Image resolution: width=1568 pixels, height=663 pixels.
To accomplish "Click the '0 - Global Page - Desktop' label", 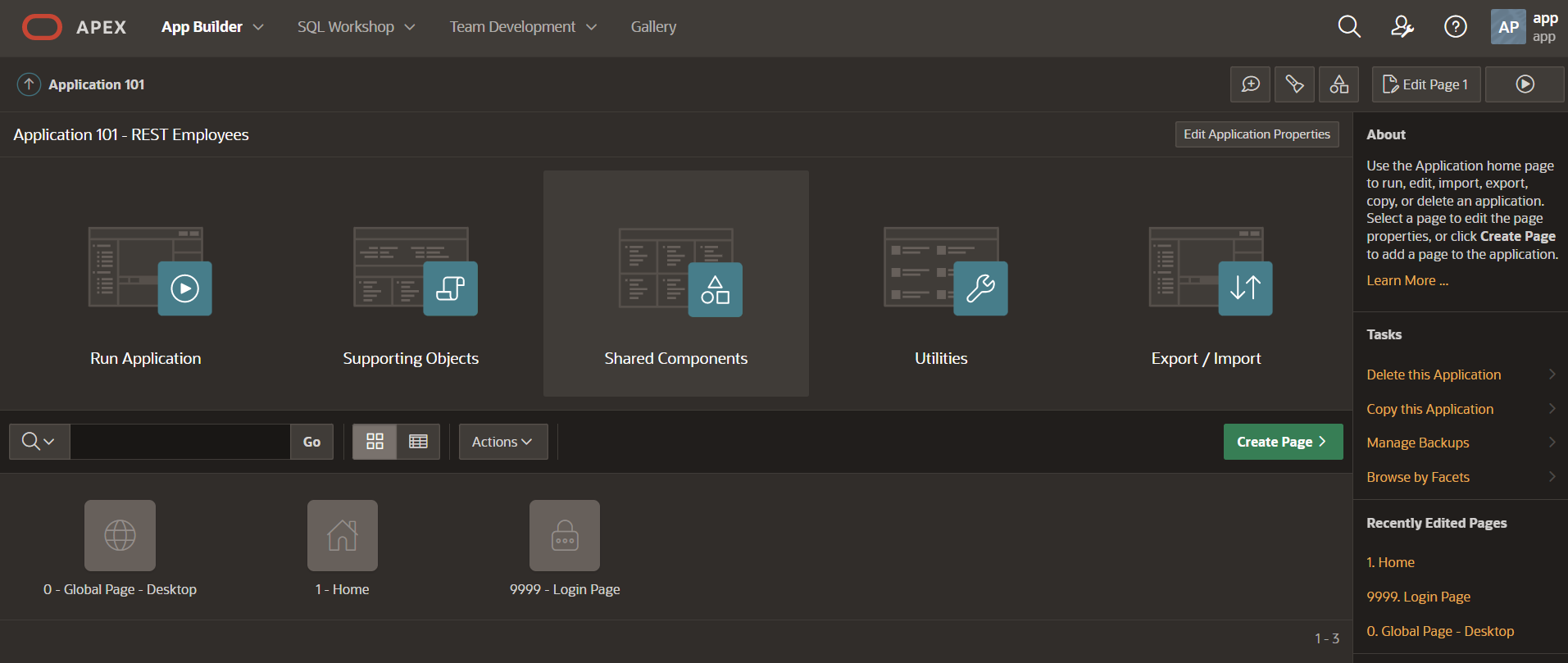I will [120, 589].
